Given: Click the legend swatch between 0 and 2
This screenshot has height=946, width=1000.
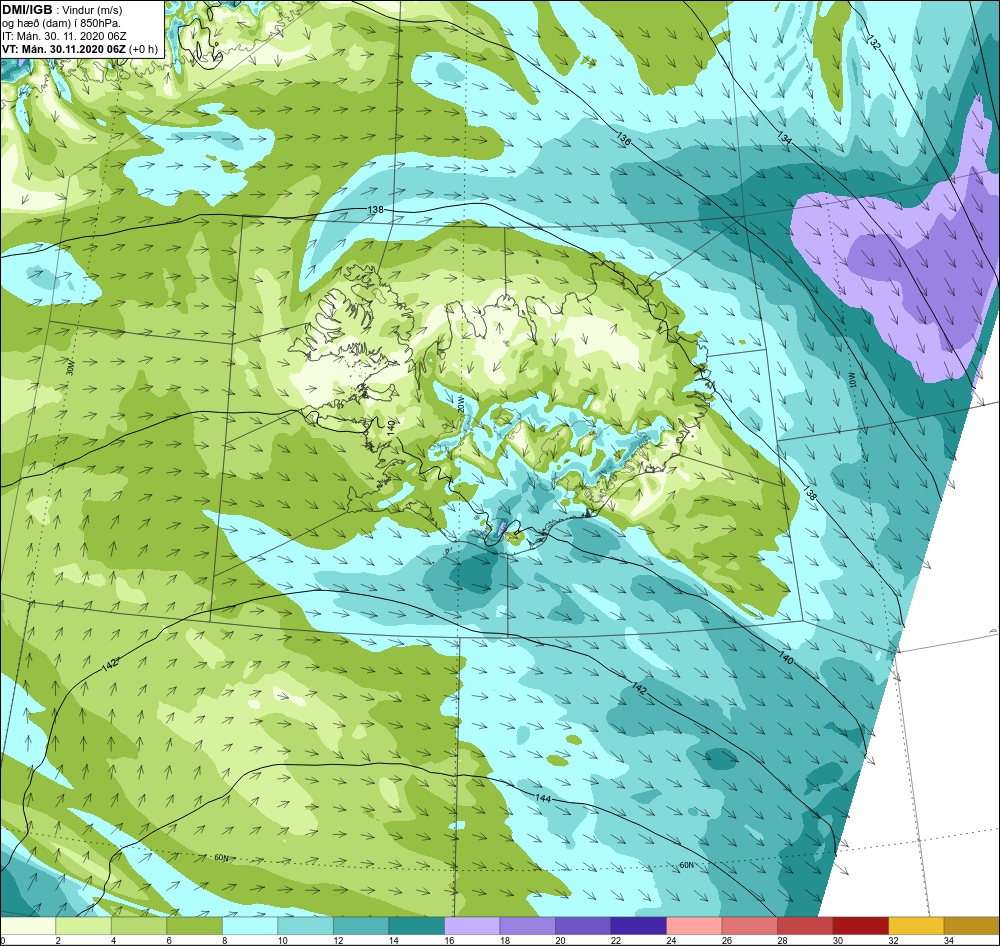Looking at the screenshot, I should pos(28,926).
